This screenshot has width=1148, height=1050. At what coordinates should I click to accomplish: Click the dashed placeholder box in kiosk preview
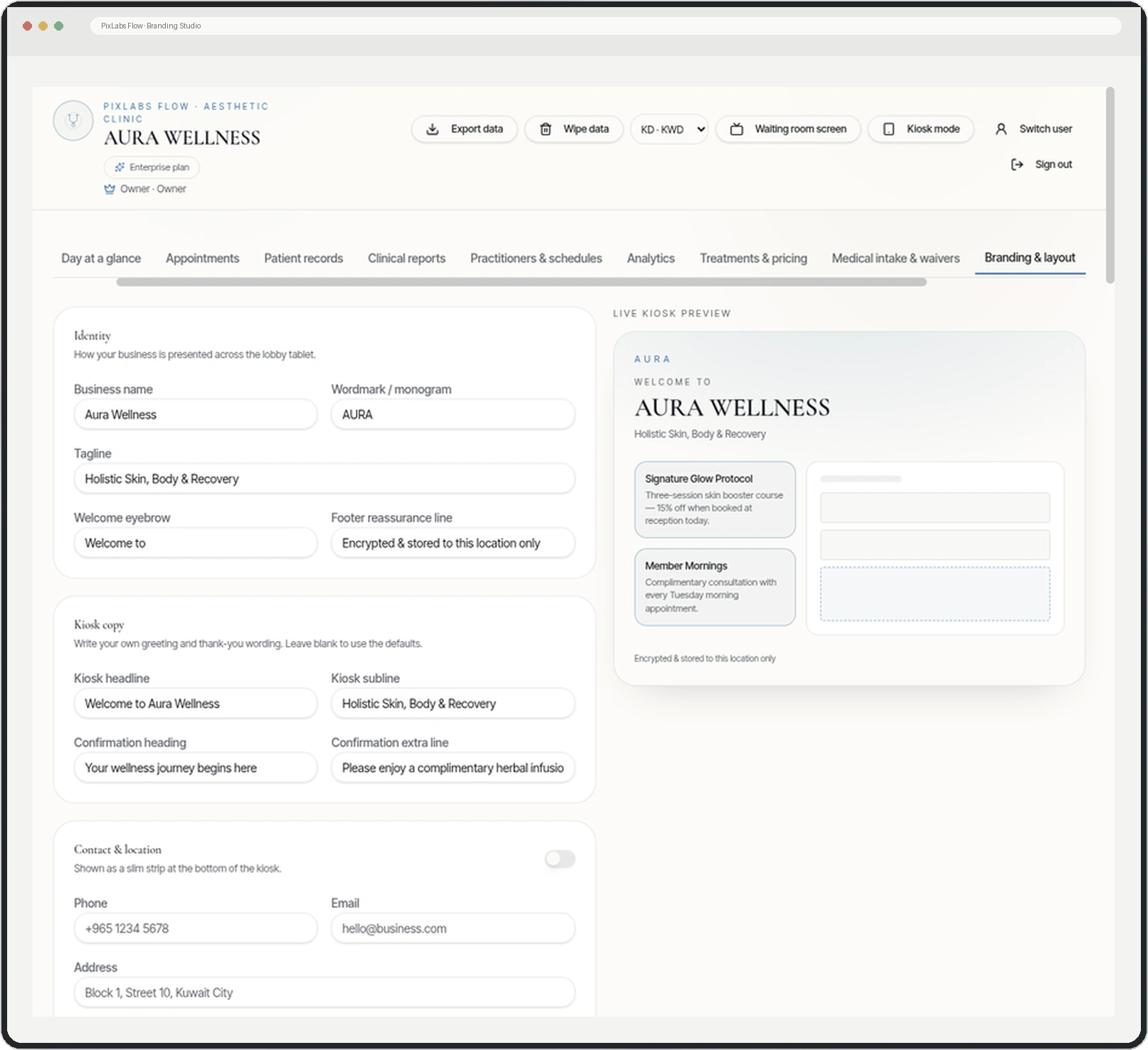pos(934,594)
